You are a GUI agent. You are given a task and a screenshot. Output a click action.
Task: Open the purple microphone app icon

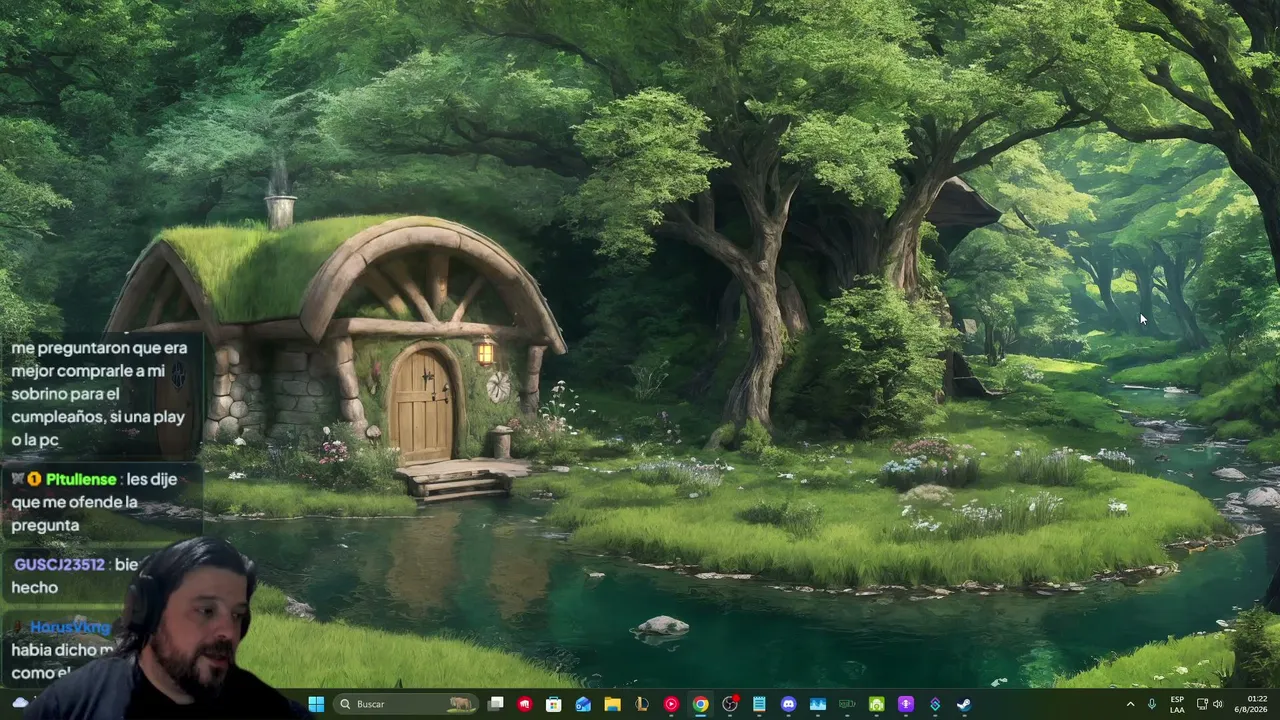click(x=906, y=704)
